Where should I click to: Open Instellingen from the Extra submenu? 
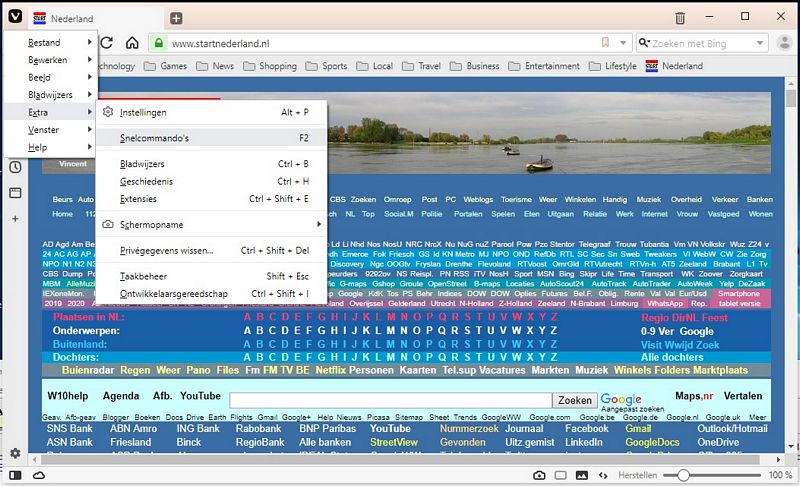(211, 112)
